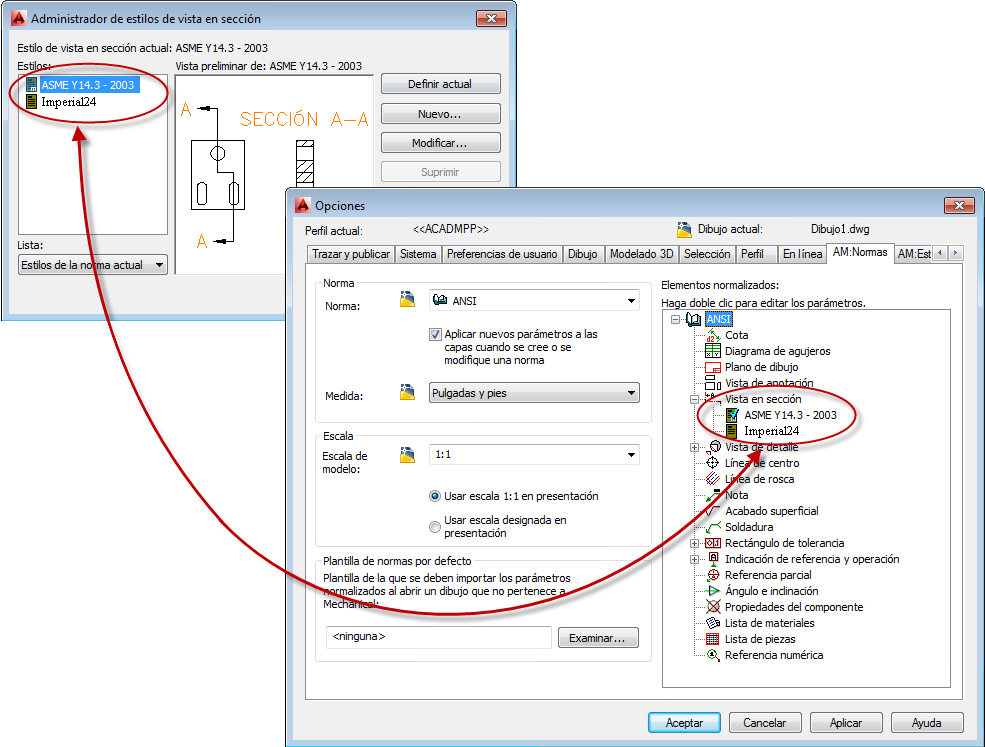Screen dimensions: 985x747
Task: Click the Ayuda button
Action: [x=927, y=722]
